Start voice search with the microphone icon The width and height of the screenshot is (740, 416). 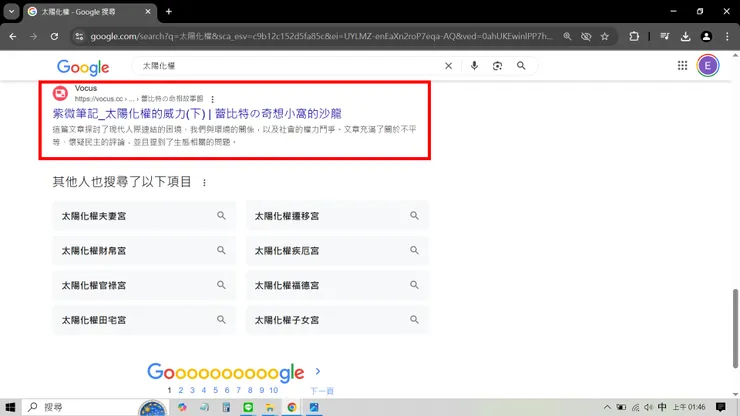coord(474,66)
